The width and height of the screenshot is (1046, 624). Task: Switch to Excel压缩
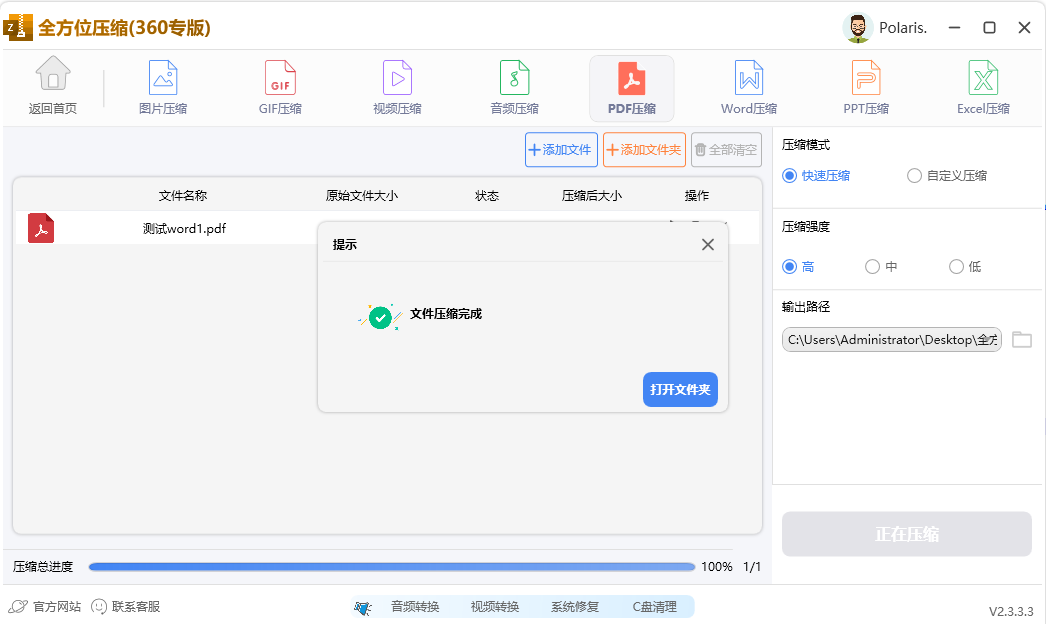pos(982,87)
